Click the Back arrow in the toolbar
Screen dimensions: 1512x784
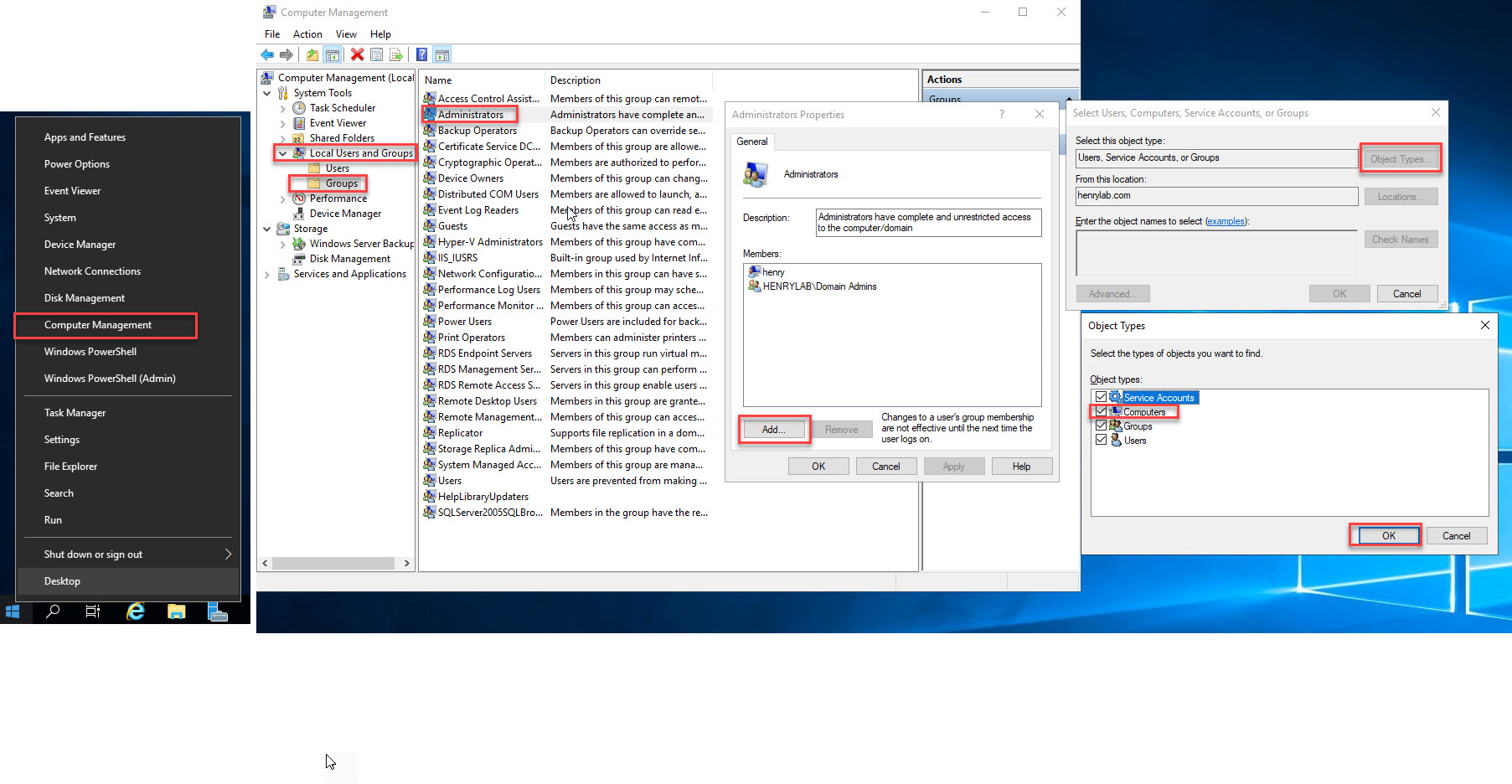pyautogui.click(x=267, y=55)
